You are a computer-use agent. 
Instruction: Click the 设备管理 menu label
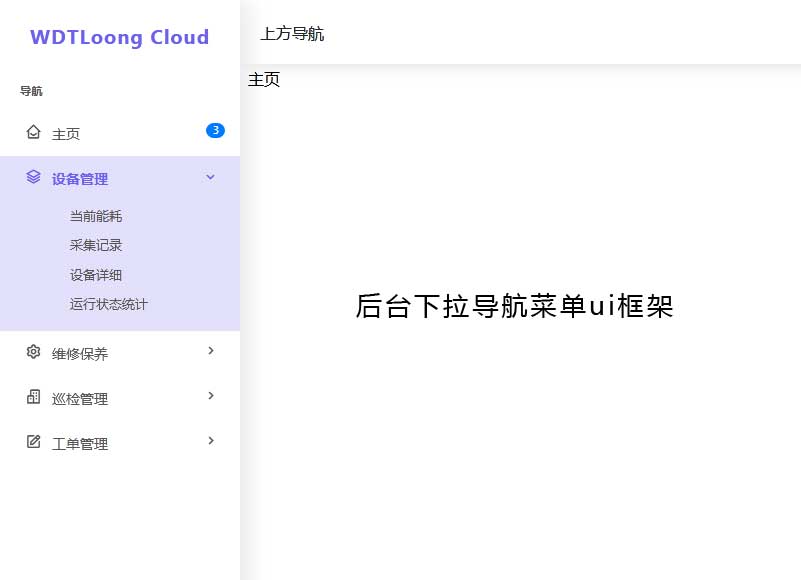(x=80, y=179)
